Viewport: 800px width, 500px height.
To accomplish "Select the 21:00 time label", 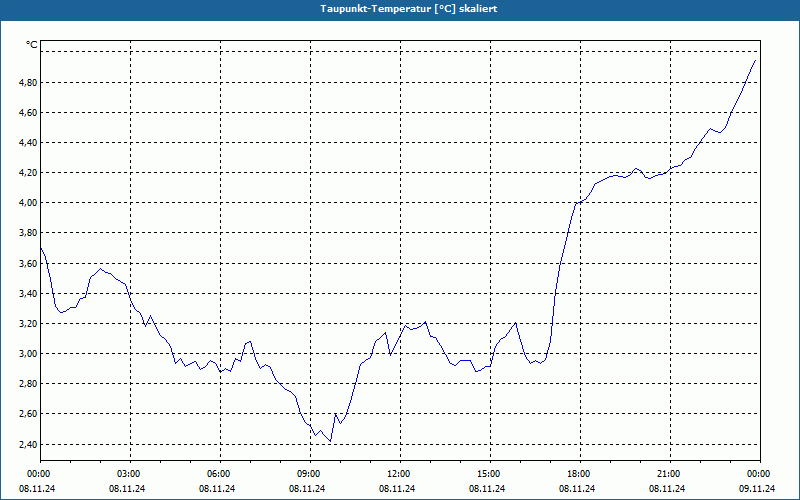I will point(668,474).
